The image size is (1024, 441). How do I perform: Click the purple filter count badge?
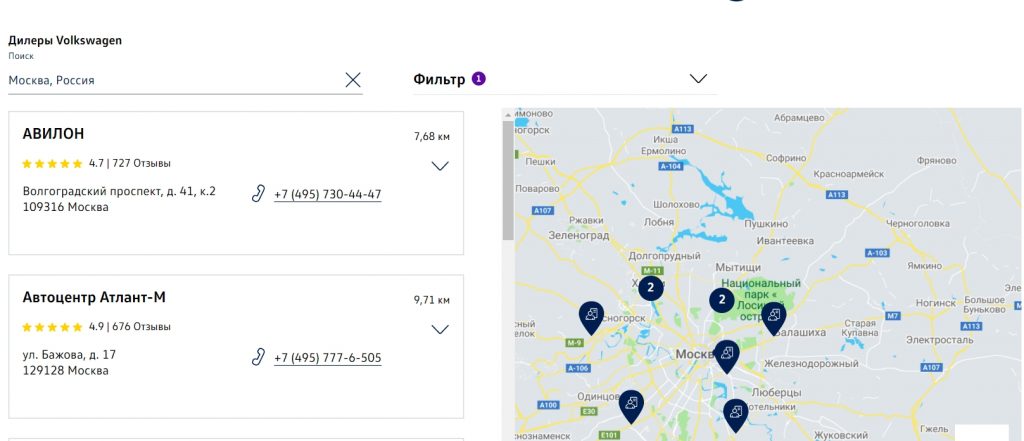coord(479,79)
